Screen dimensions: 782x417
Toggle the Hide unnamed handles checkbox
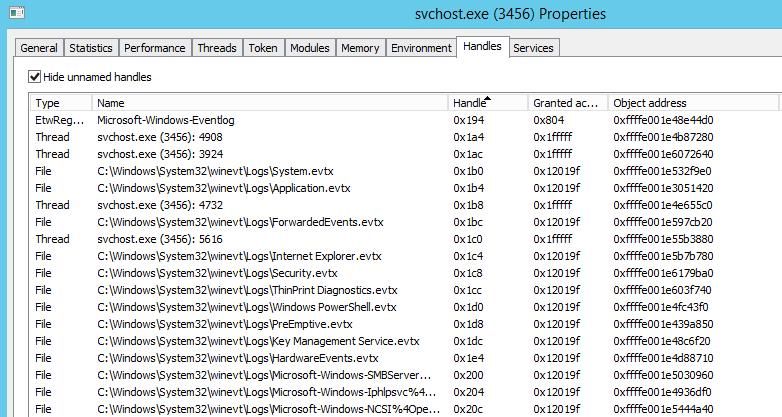pyautogui.click(x=34, y=77)
